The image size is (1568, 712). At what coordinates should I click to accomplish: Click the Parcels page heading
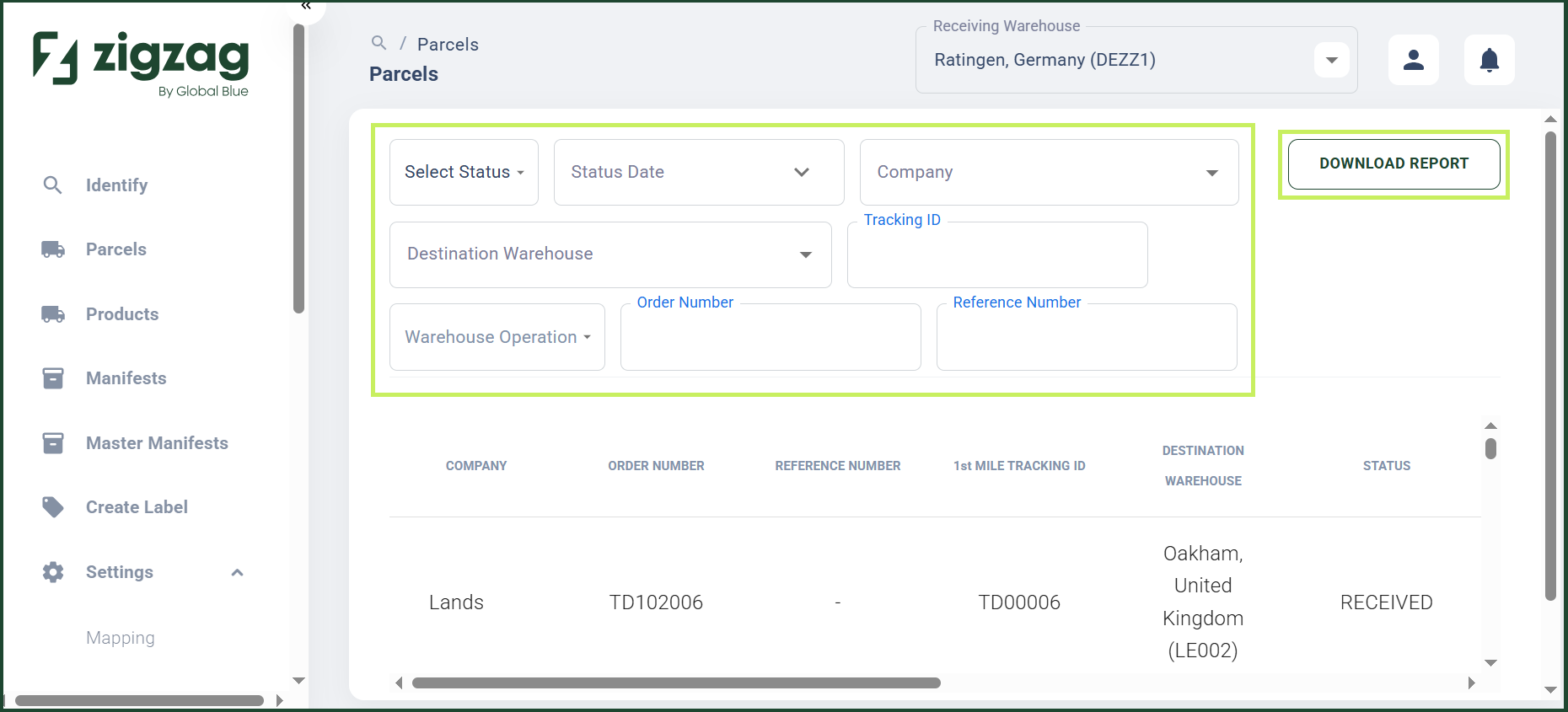tap(404, 74)
